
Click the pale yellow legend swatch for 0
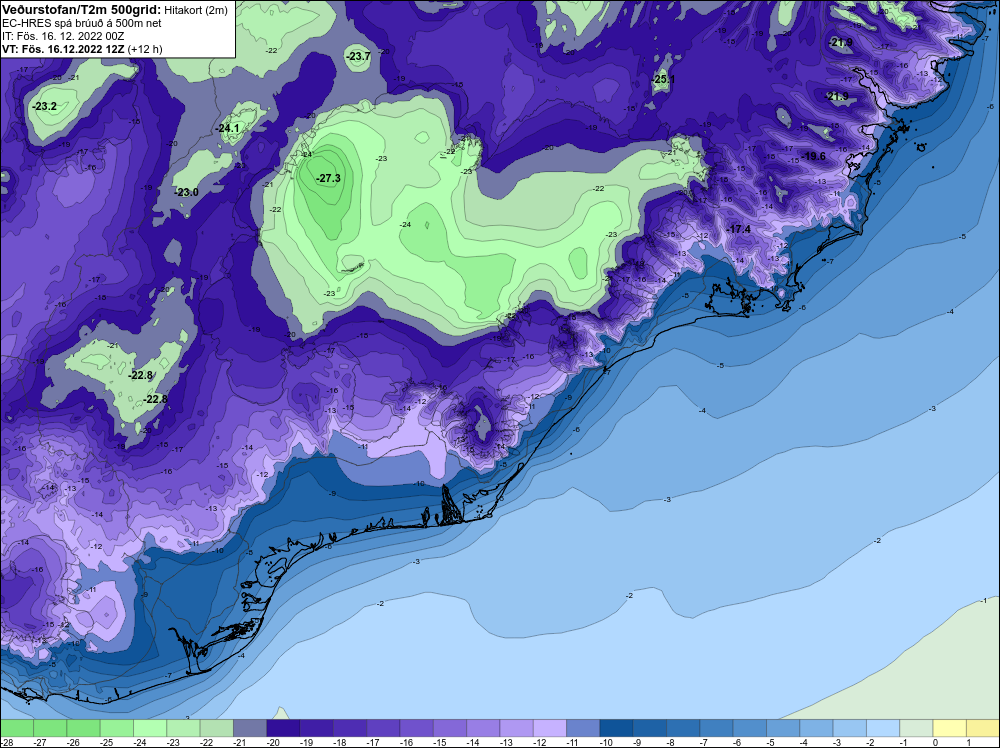(x=949, y=728)
